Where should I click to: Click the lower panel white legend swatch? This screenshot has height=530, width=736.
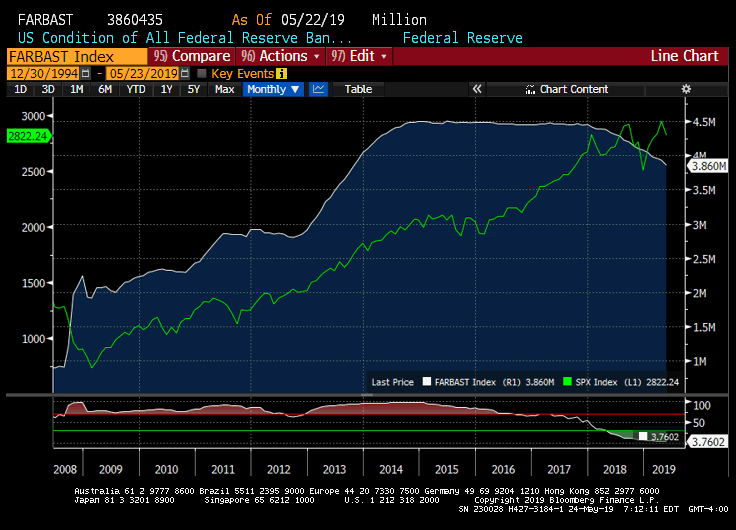click(x=643, y=437)
